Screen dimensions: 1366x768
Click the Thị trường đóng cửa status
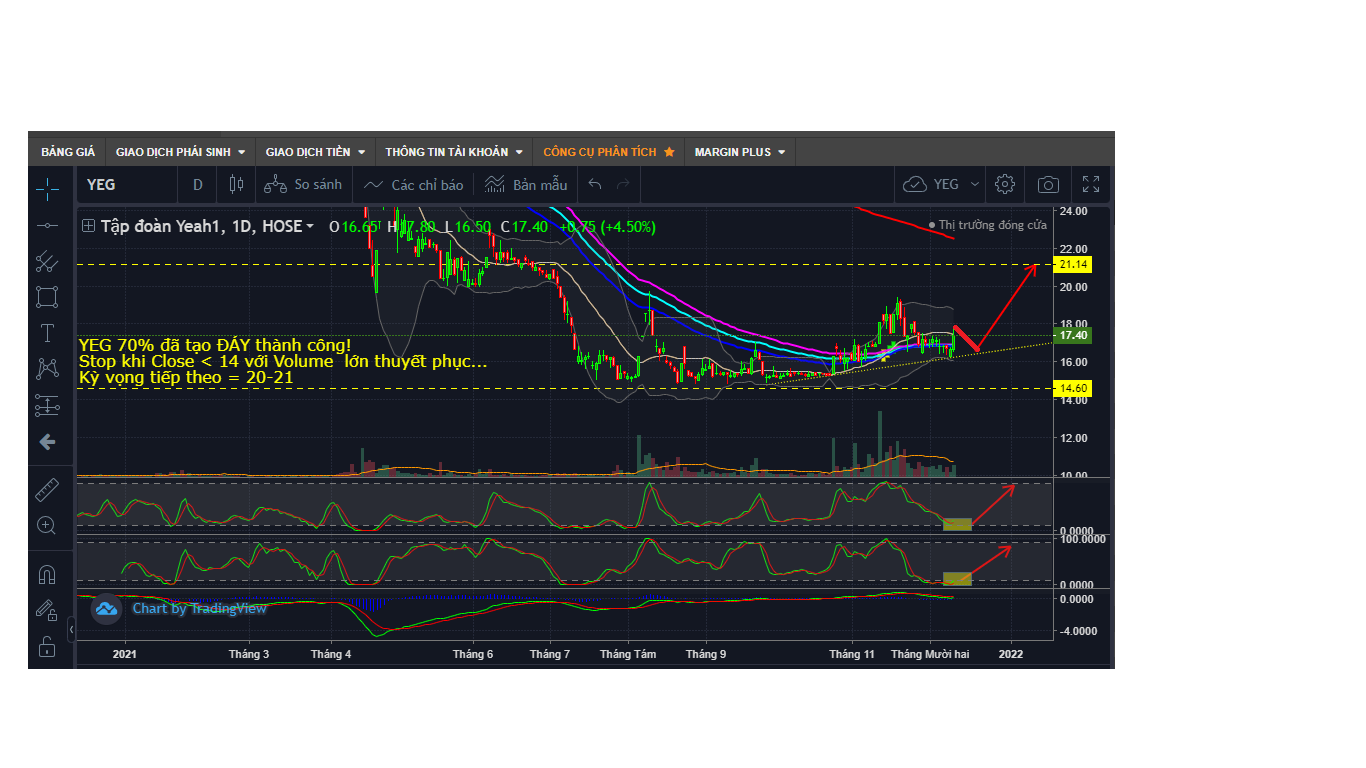click(x=987, y=225)
